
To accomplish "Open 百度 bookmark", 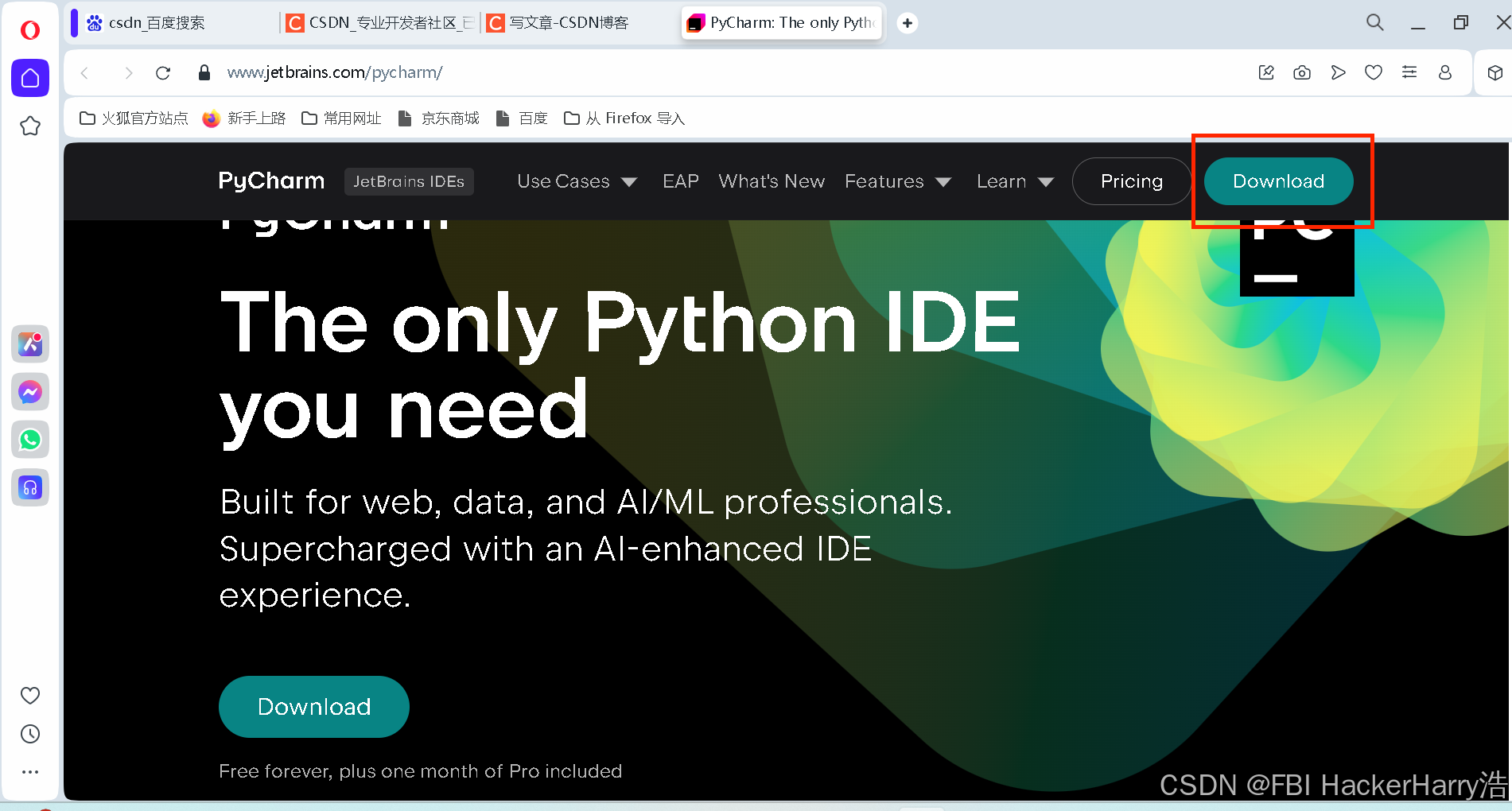I will pos(522,118).
